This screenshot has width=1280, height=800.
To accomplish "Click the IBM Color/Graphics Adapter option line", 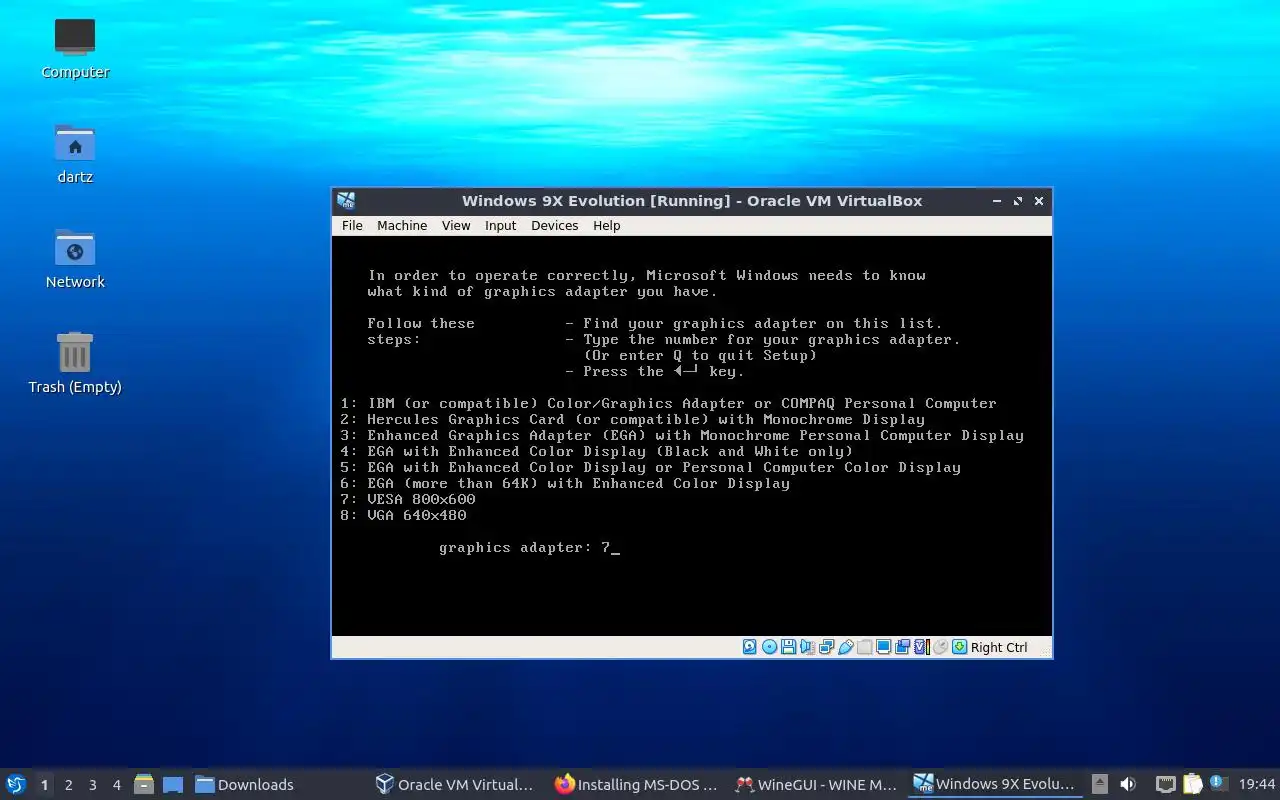I will pyautogui.click(x=668, y=403).
